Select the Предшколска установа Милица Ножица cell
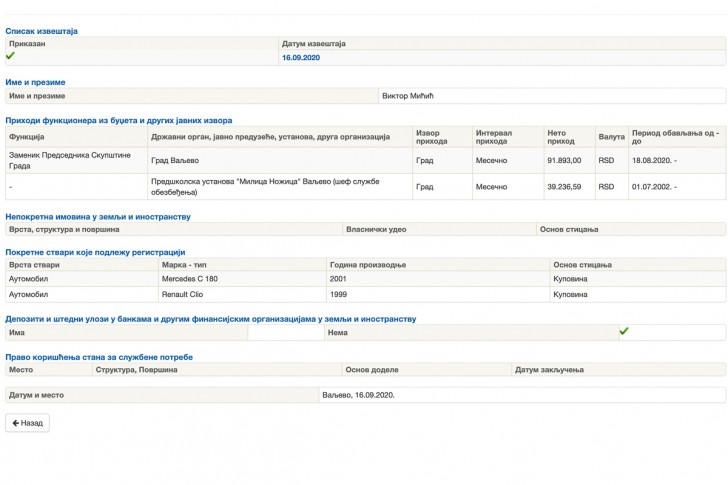 point(280,187)
